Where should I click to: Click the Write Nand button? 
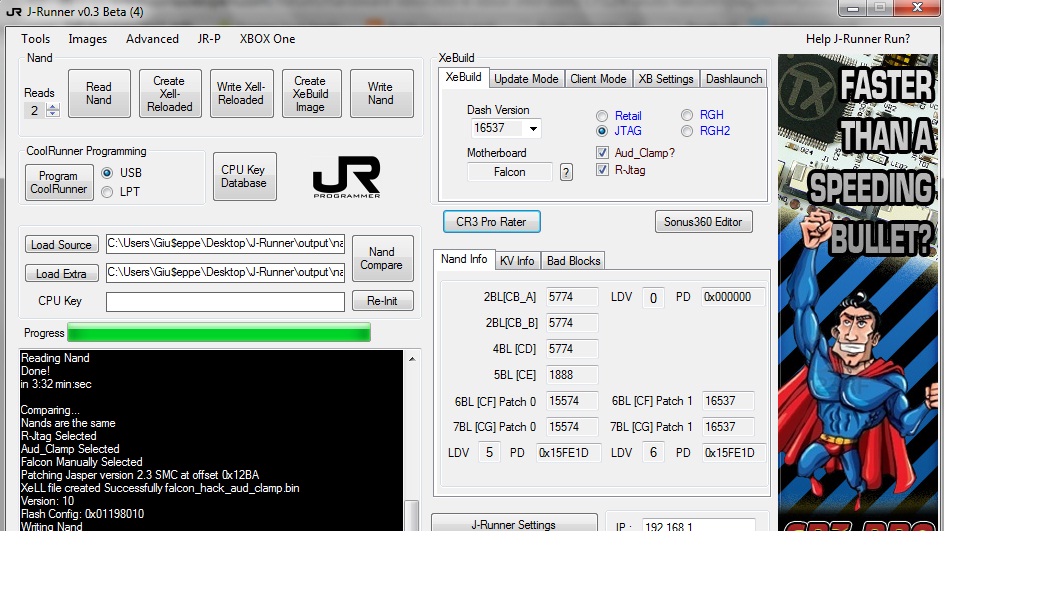point(381,93)
